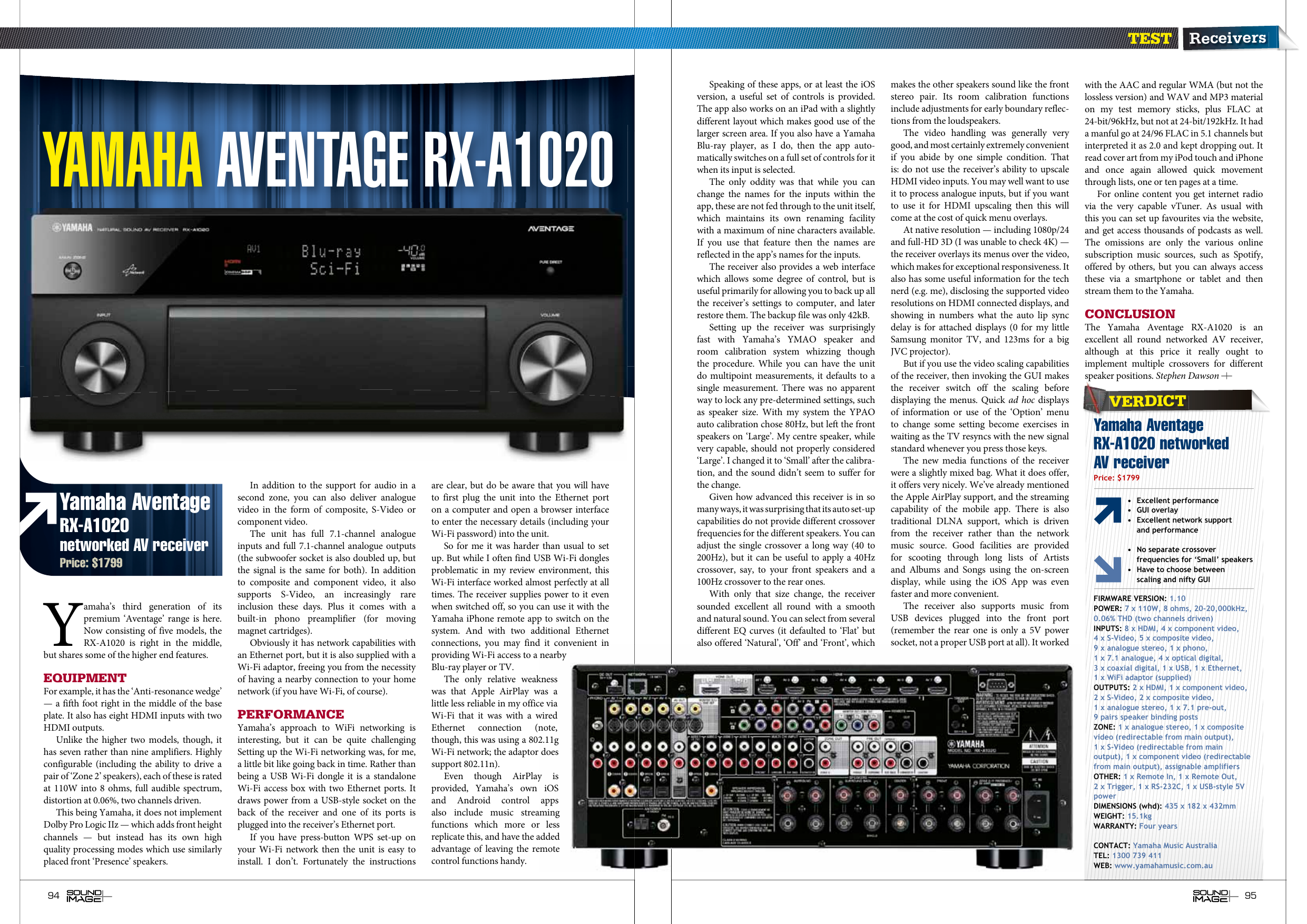Click the blue up-arrow pros icon in Verdict

pos(1107,510)
